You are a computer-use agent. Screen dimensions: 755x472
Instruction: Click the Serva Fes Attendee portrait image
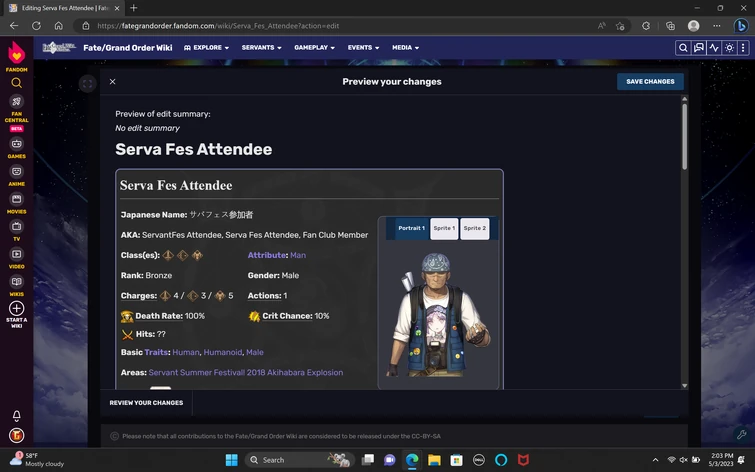pyautogui.click(x=438, y=315)
